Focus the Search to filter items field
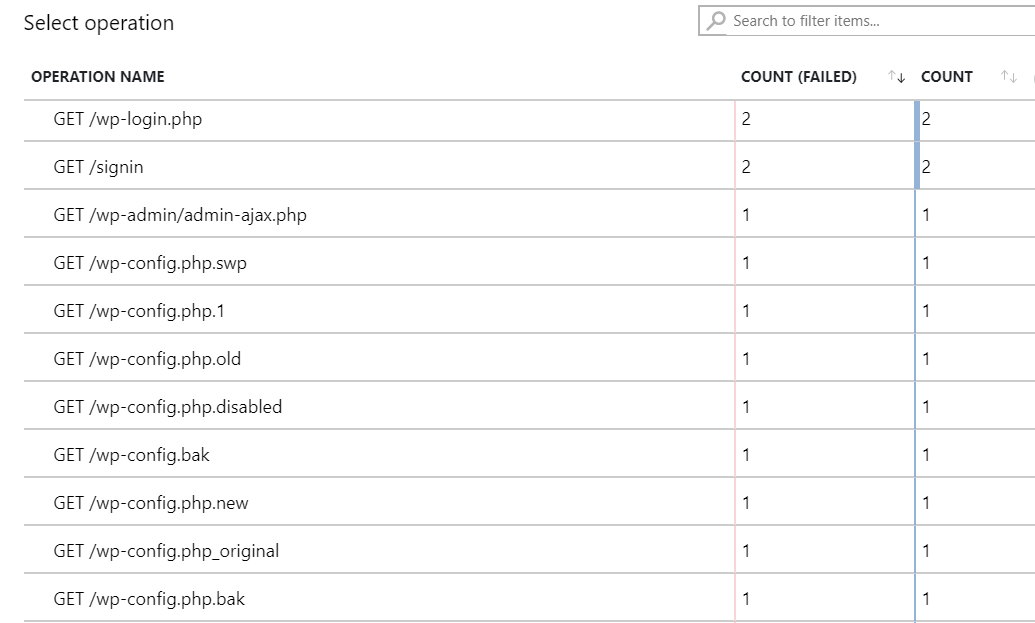The height and width of the screenshot is (623, 1035). (867, 20)
